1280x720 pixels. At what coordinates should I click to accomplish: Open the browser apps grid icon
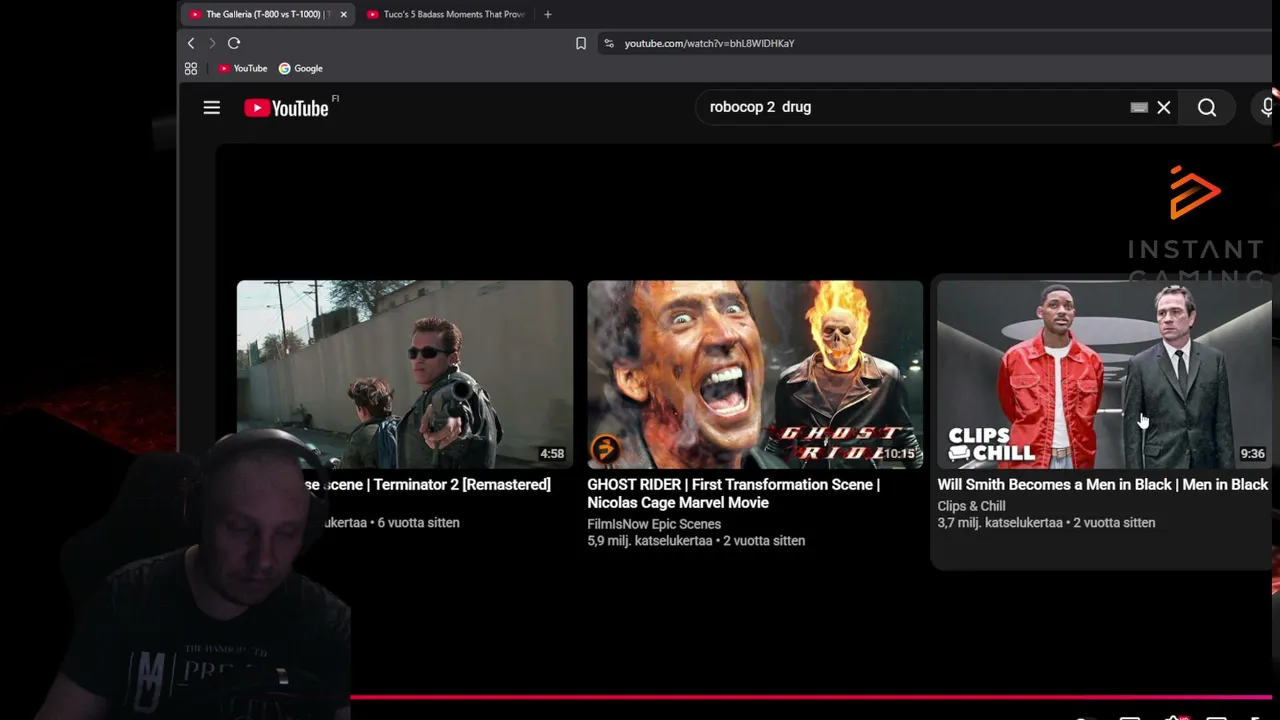click(x=191, y=69)
